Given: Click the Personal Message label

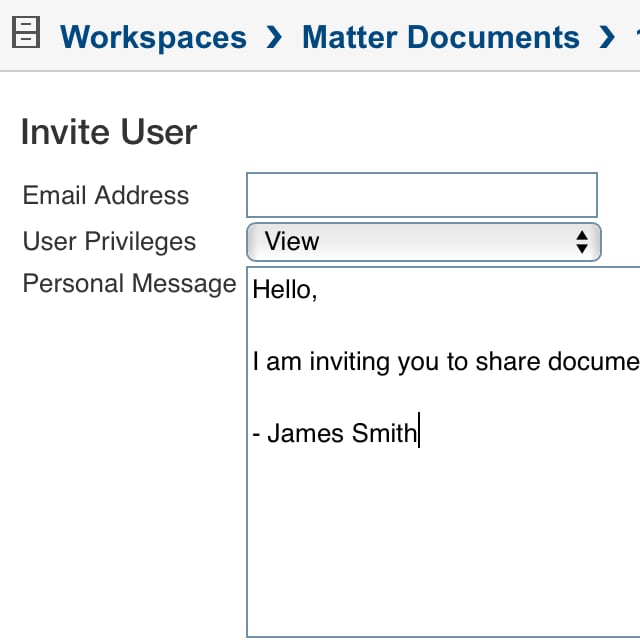Looking at the screenshot, I should pos(129,284).
